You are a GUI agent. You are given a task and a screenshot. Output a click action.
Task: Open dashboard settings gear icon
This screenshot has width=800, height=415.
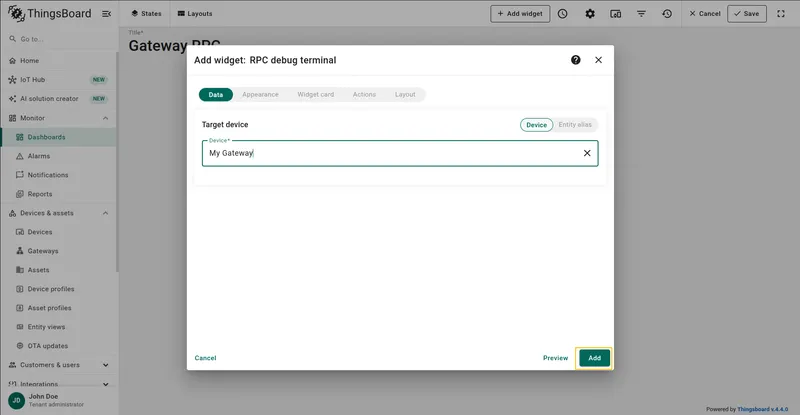click(x=590, y=14)
